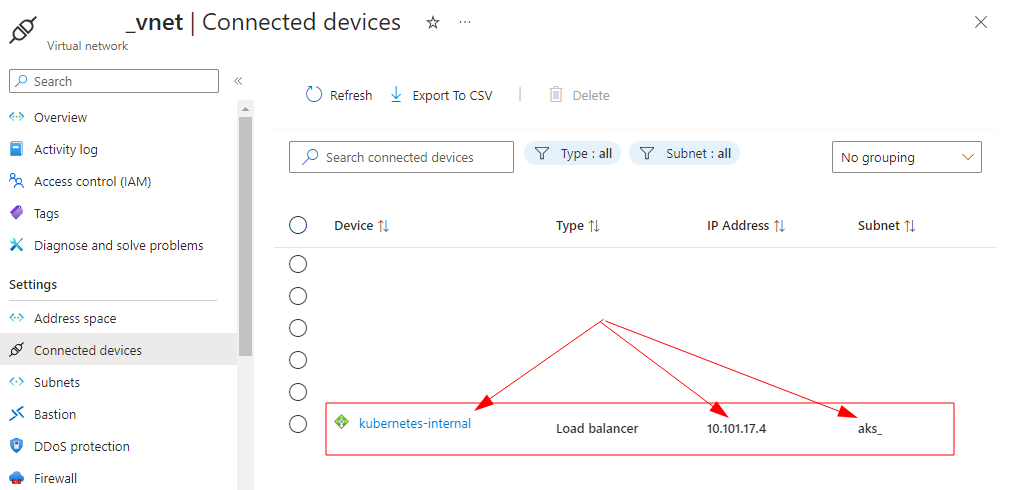Click the Type filter funnel icon
This screenshot has width=1016, height=490.
[542, 154]
